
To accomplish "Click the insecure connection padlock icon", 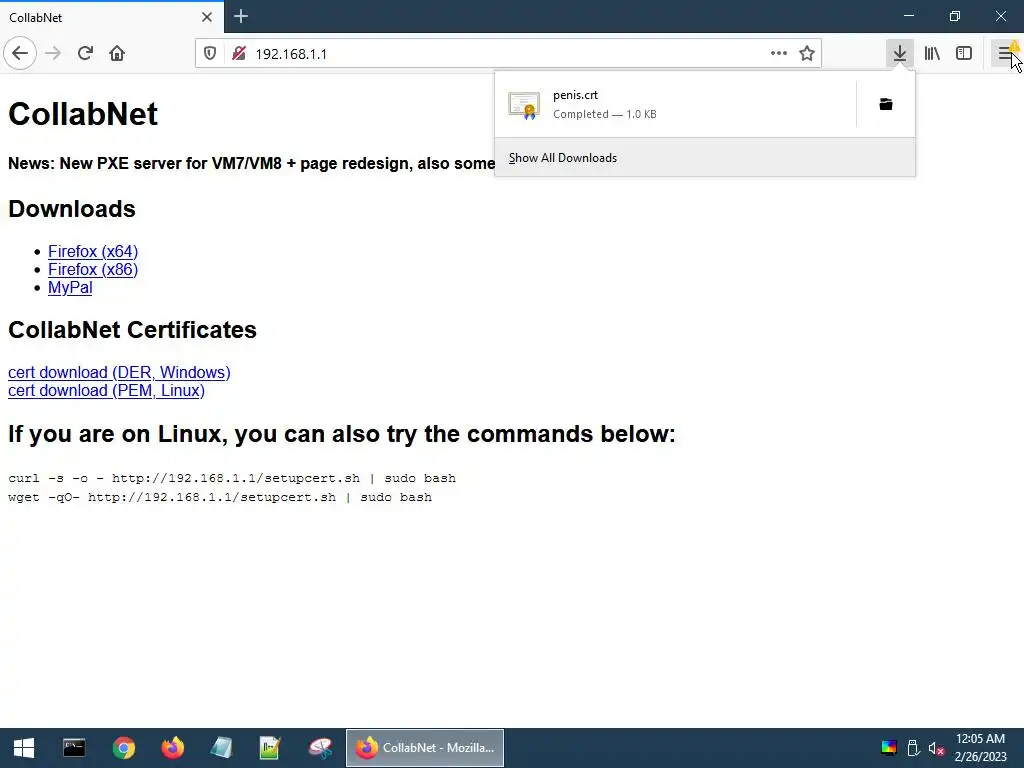I will pyautogui.click(x=238, y=53).
